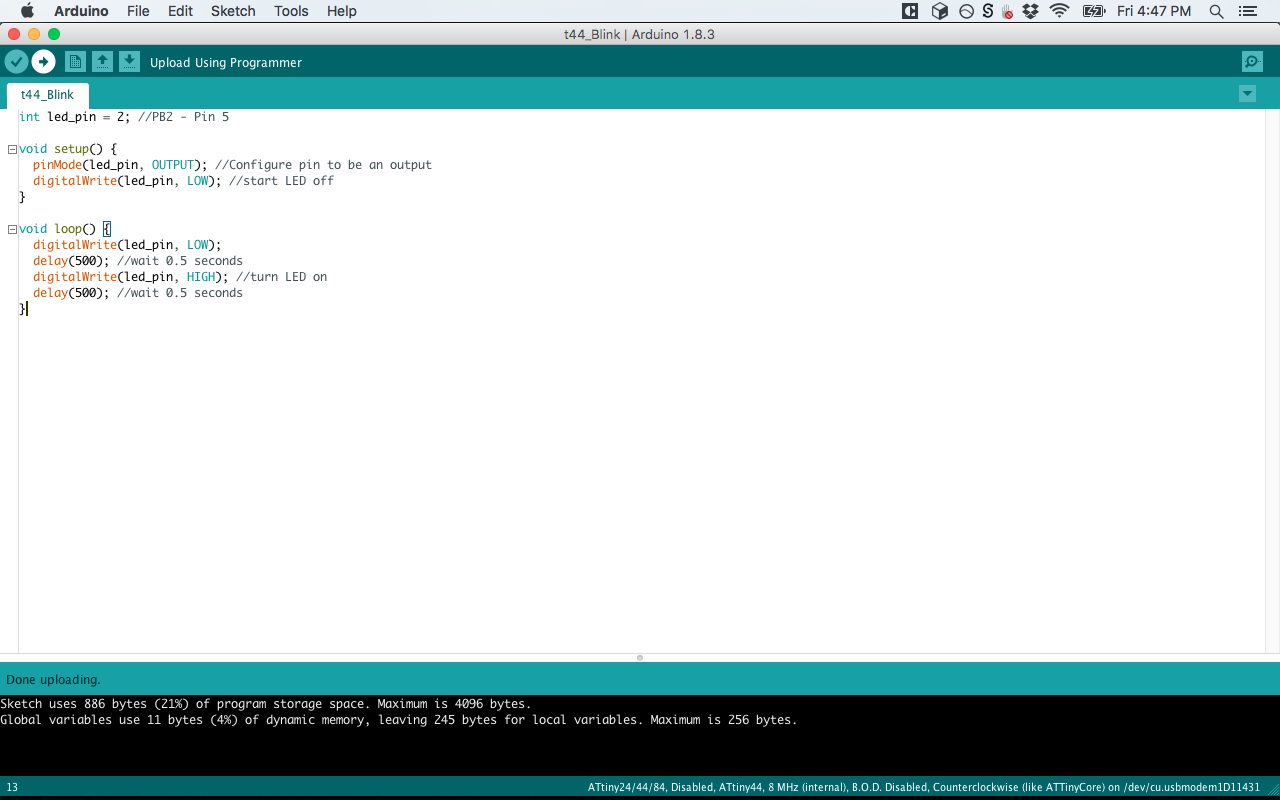Click the 3D box menu bar icon
The image size is (1280, 800).
[939, 11]
